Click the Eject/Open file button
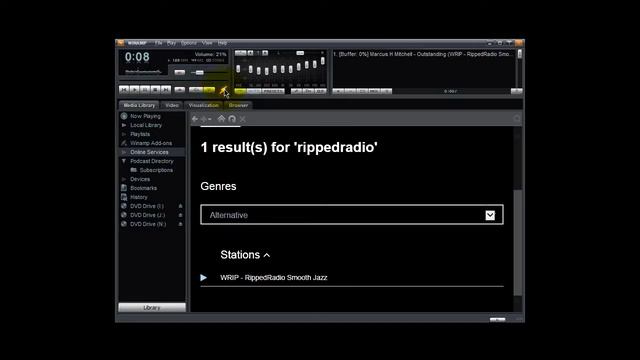The image size is (640, 360). coord(180,89)
